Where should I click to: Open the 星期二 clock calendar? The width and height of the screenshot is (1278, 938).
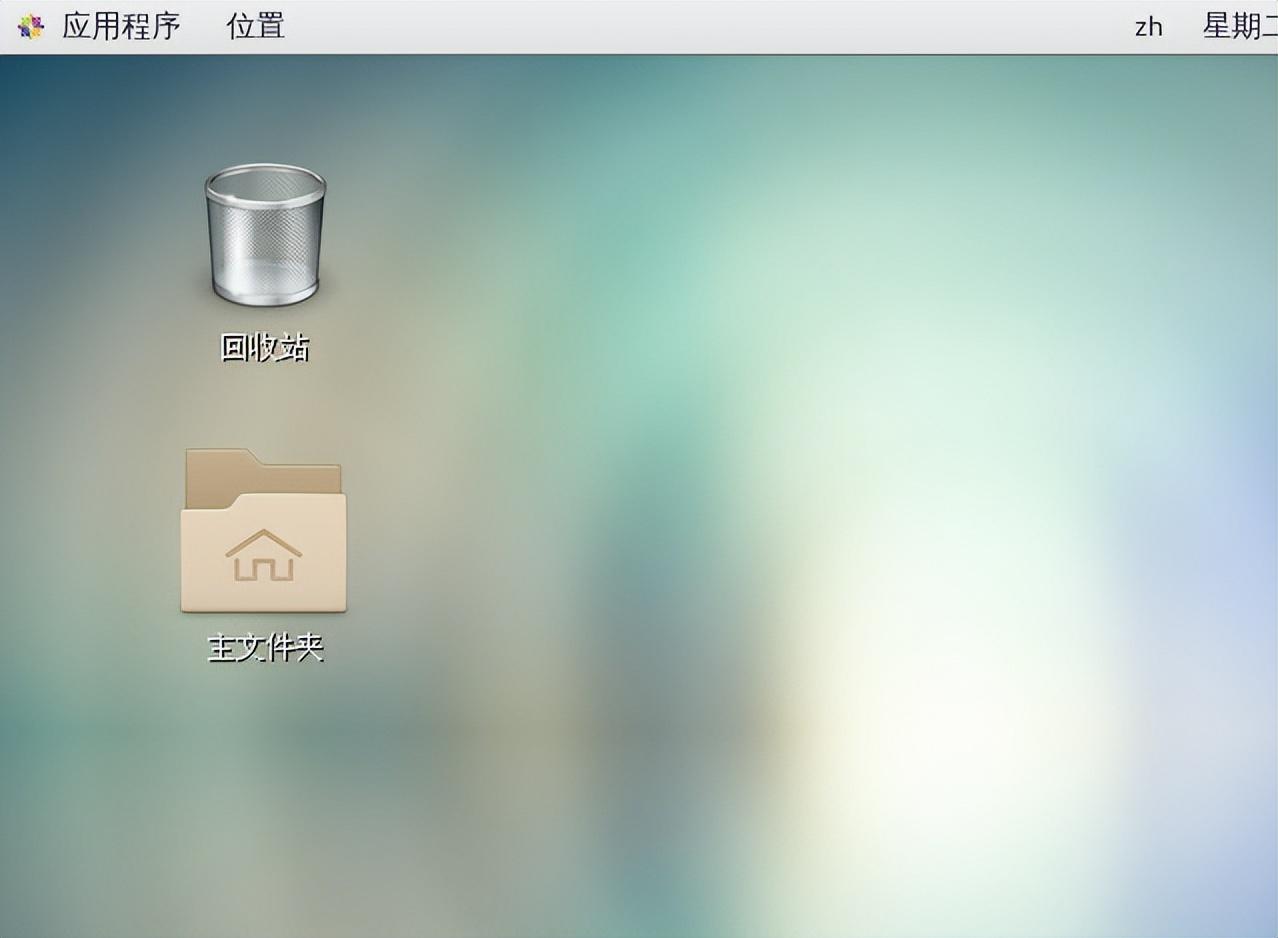[1239, 26]
